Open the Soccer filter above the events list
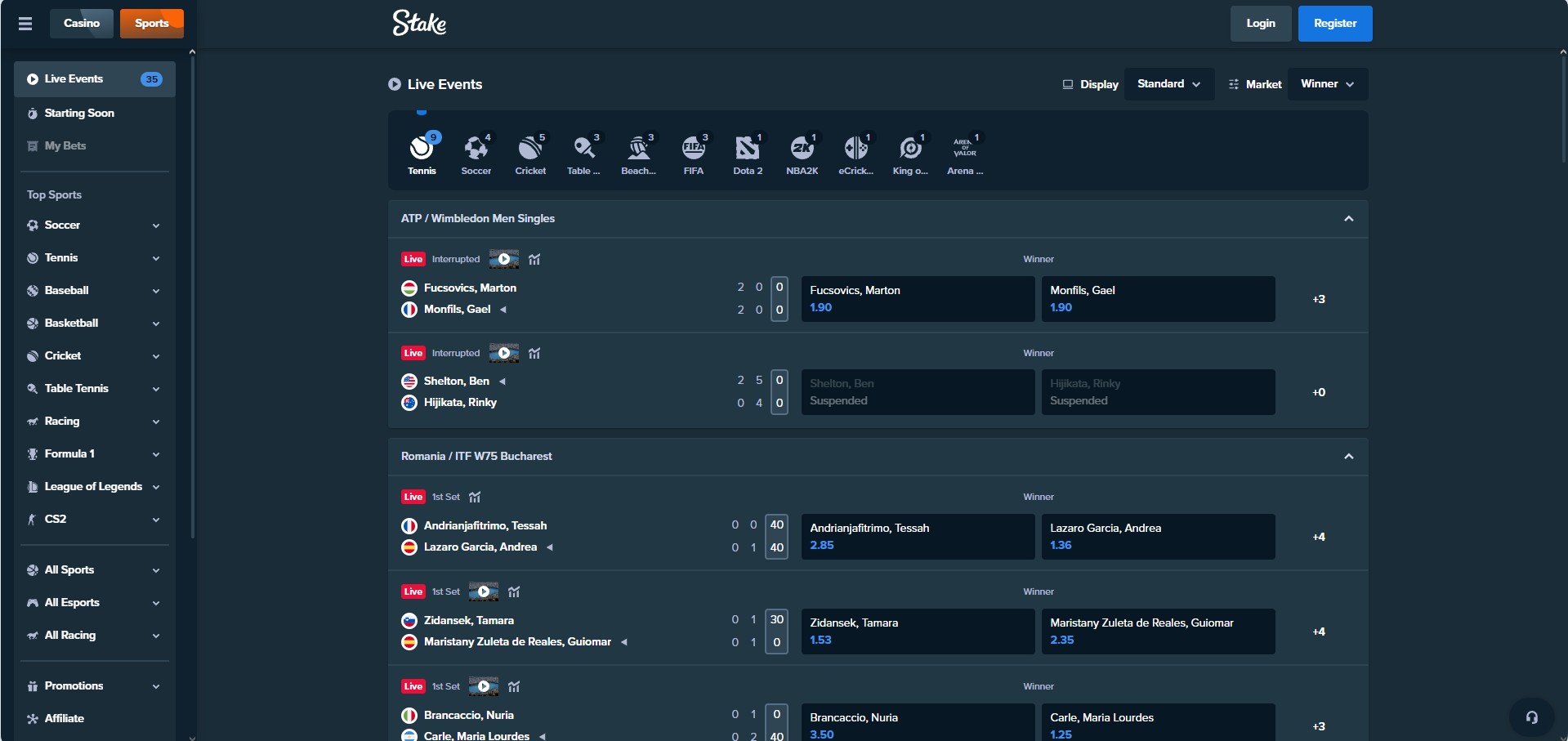1568x741 pixels. click(476, 154)
